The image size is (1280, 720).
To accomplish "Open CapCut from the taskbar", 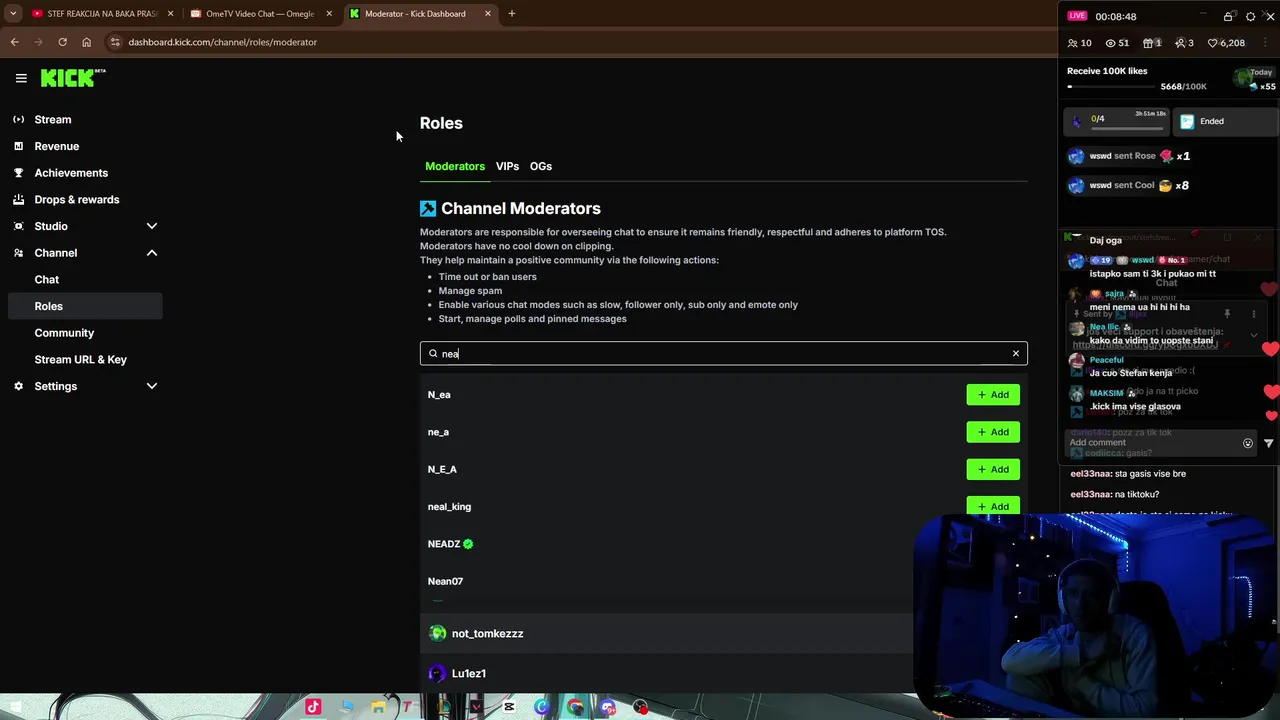I will 509,707.
